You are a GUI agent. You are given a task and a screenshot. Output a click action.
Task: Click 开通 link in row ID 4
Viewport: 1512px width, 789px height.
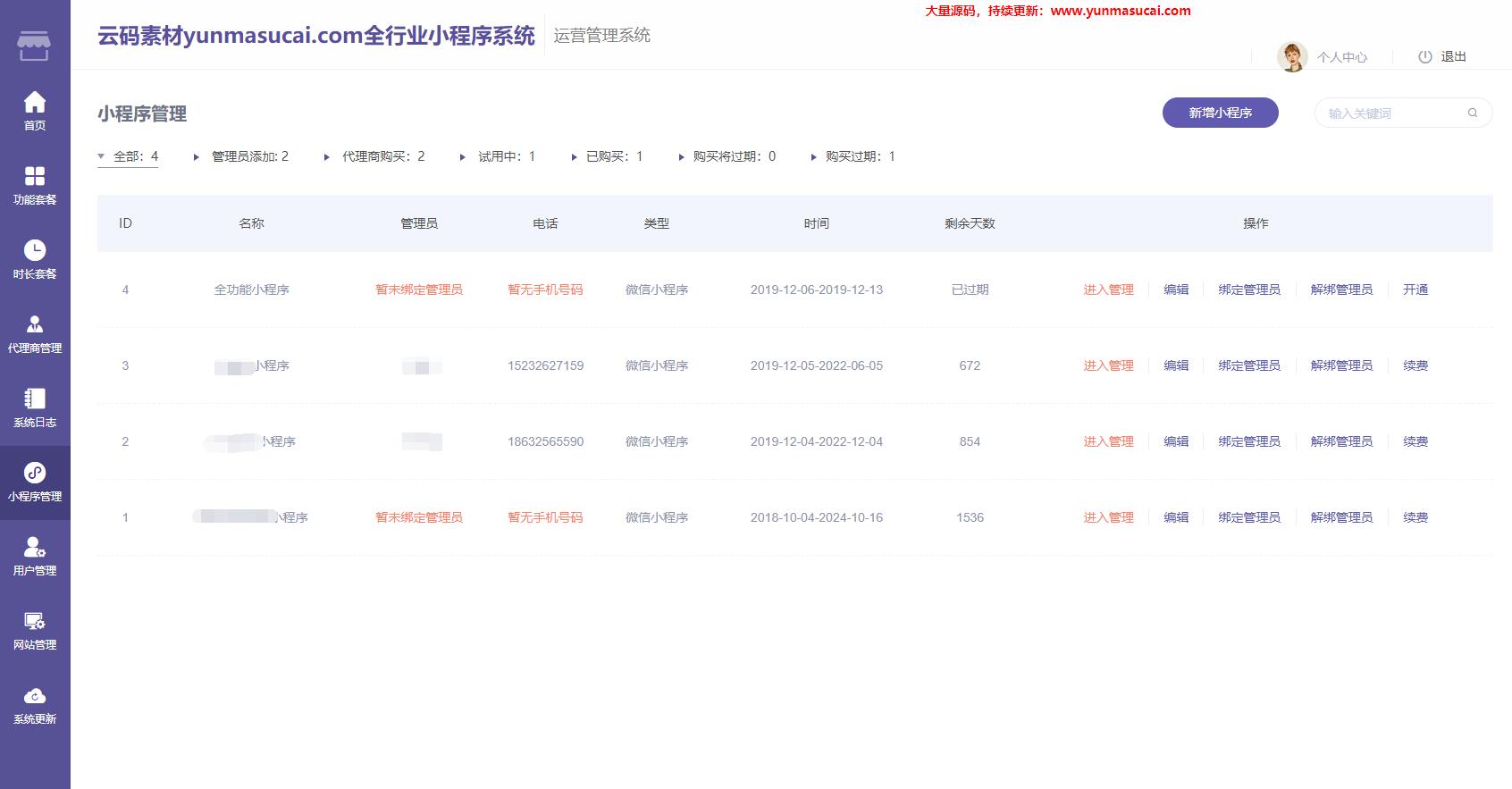(x=1415, y=290)
